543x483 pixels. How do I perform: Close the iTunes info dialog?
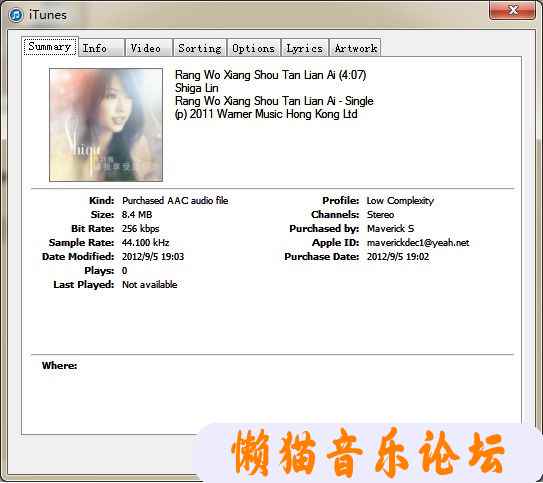(x=512, y=10)
